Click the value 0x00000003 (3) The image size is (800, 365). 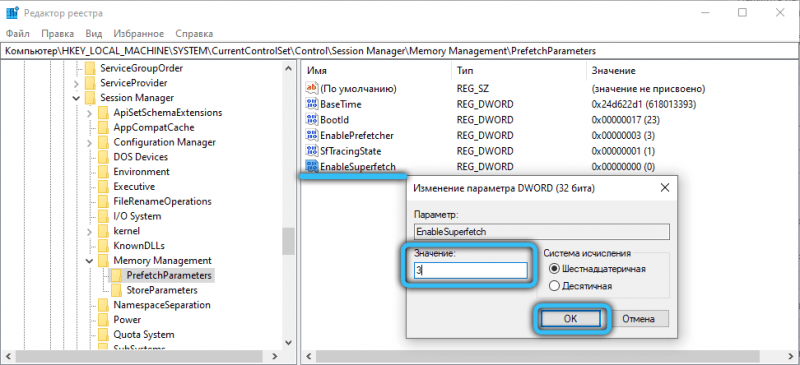[x=623, y=135]
